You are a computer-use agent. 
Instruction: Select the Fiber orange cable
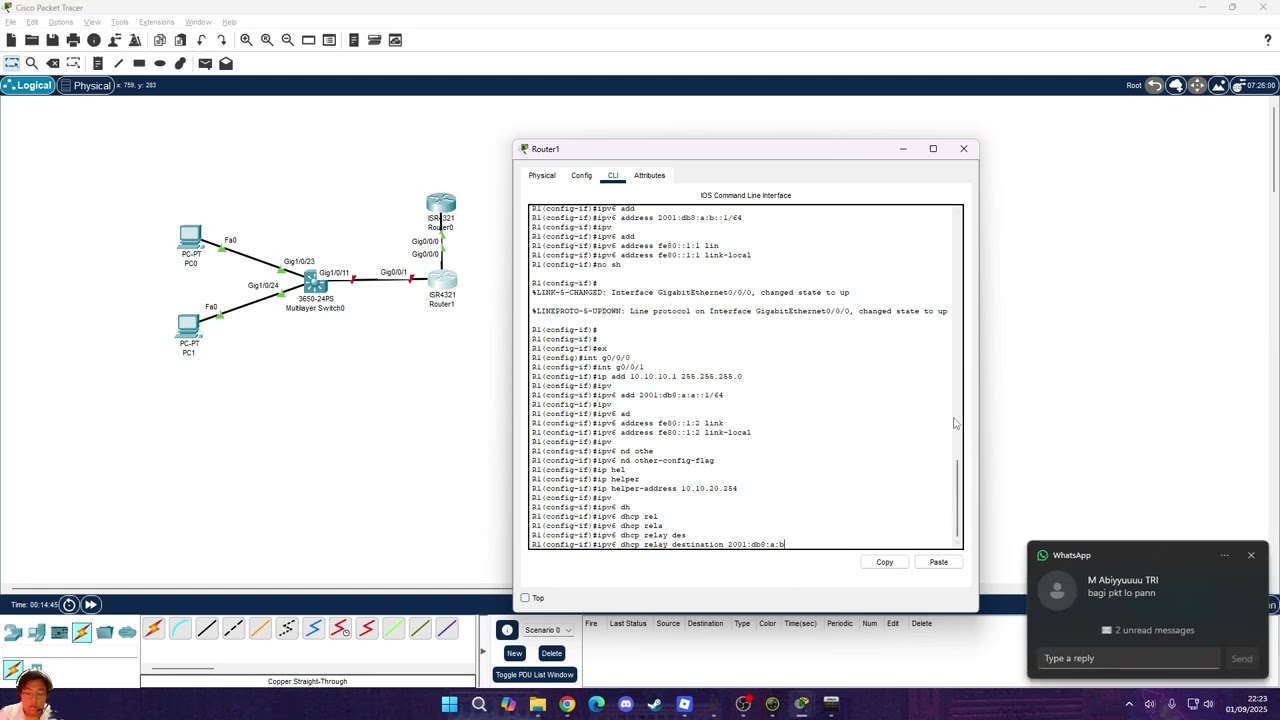(x=260, y=629)
